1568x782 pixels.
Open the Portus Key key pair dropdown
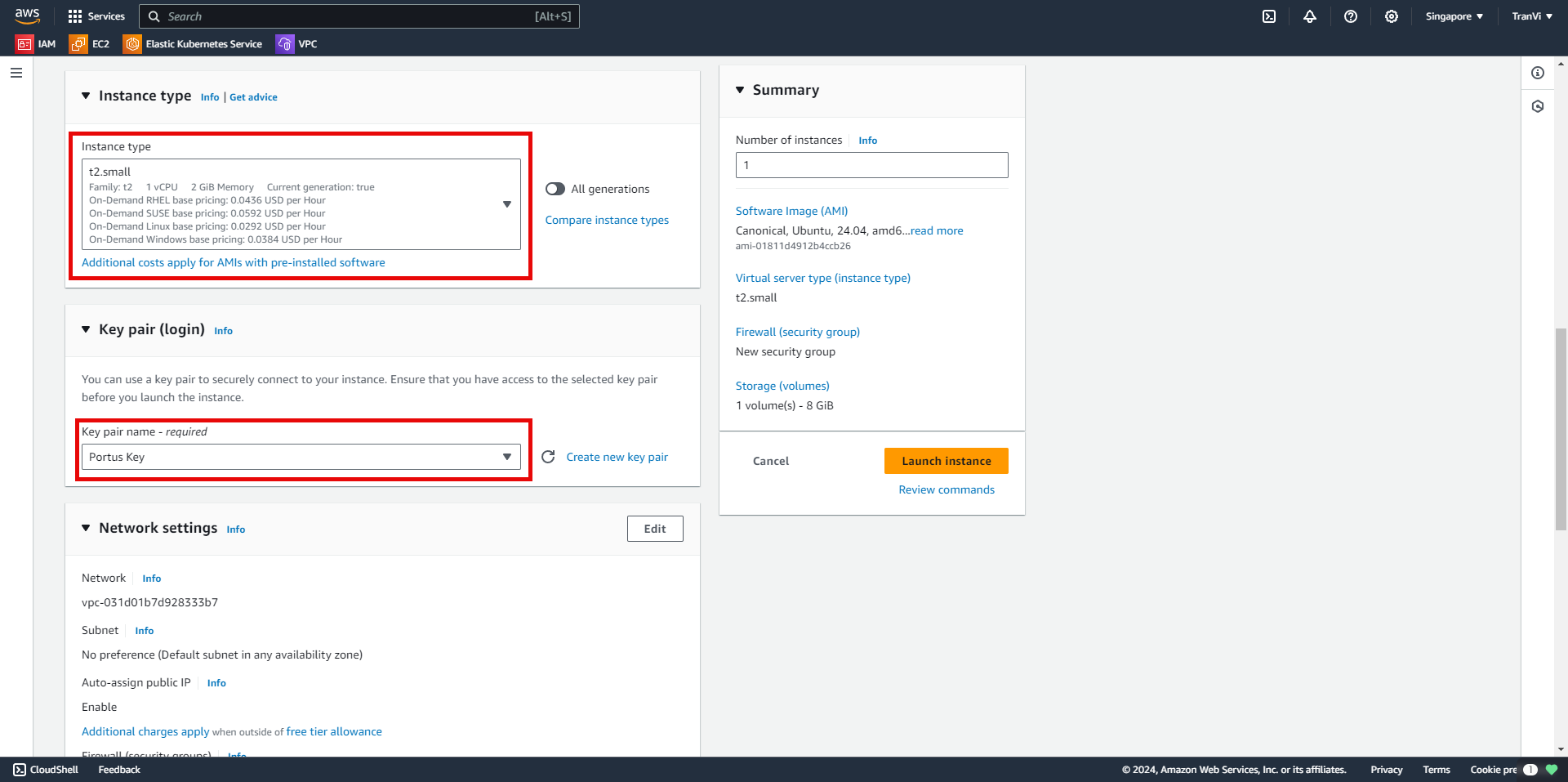point(301,457)
